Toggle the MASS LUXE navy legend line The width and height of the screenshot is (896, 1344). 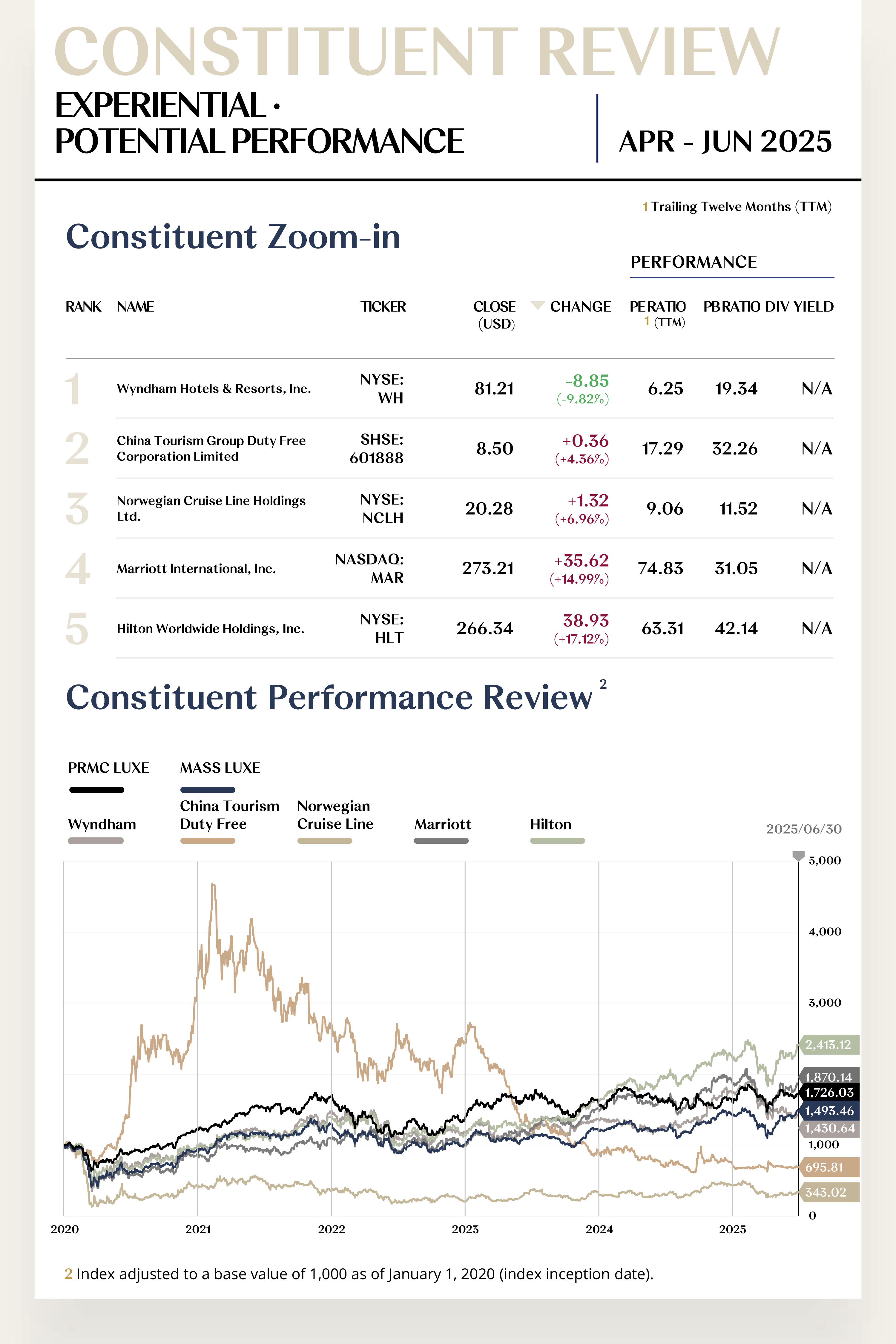[x=208, y=790]
